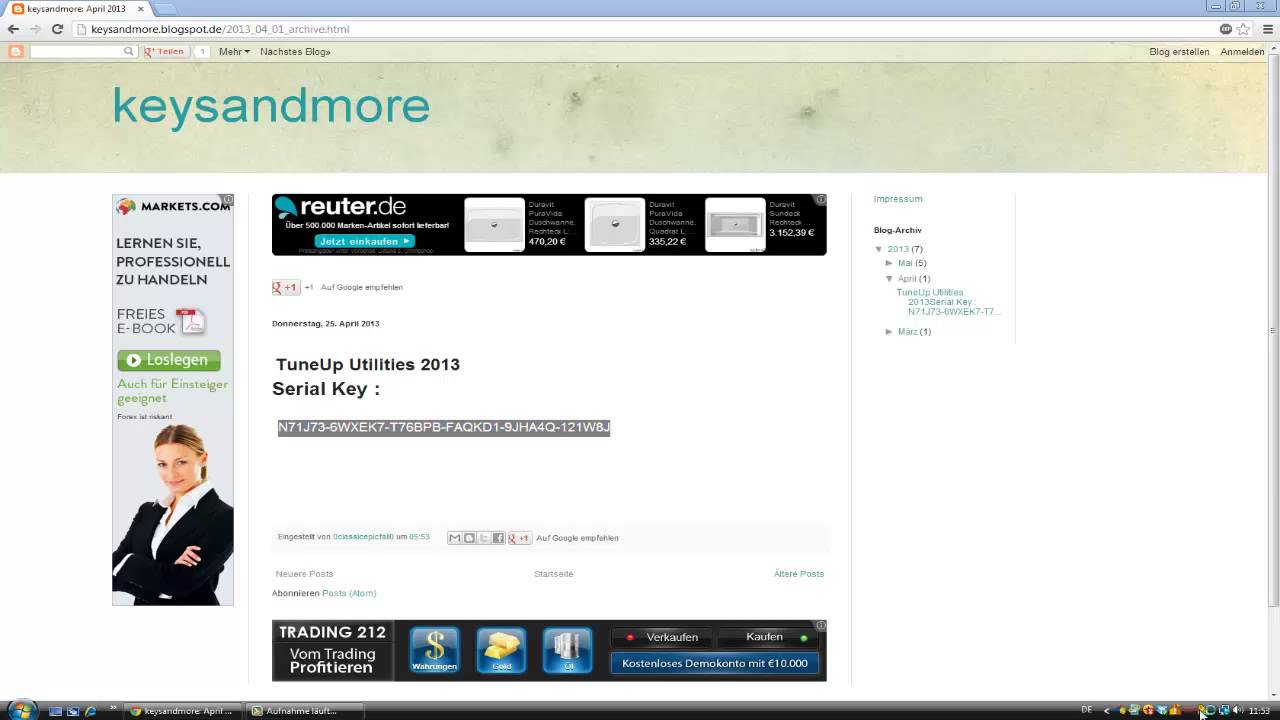The image size is (1280, 720).
Task: Open the Impressum link in the sidebar
Action: click(x=898, y=199)
